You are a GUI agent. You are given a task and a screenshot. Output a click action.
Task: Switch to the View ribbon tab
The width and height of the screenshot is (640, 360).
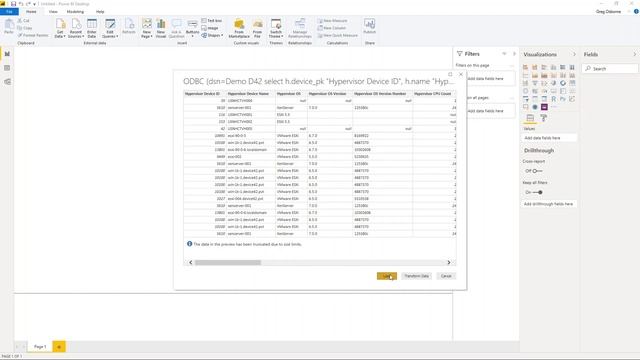[53, 11]
